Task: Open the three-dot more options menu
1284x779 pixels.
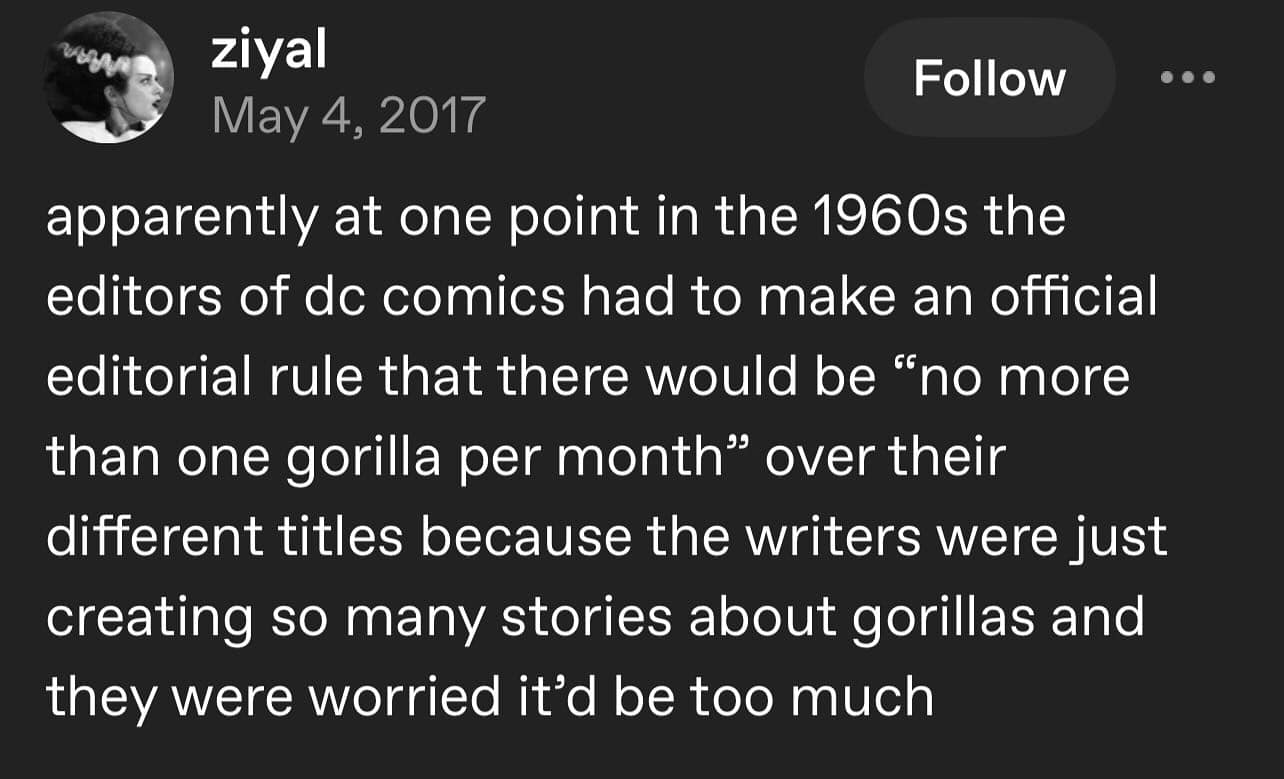Action: coord(1186,77)
